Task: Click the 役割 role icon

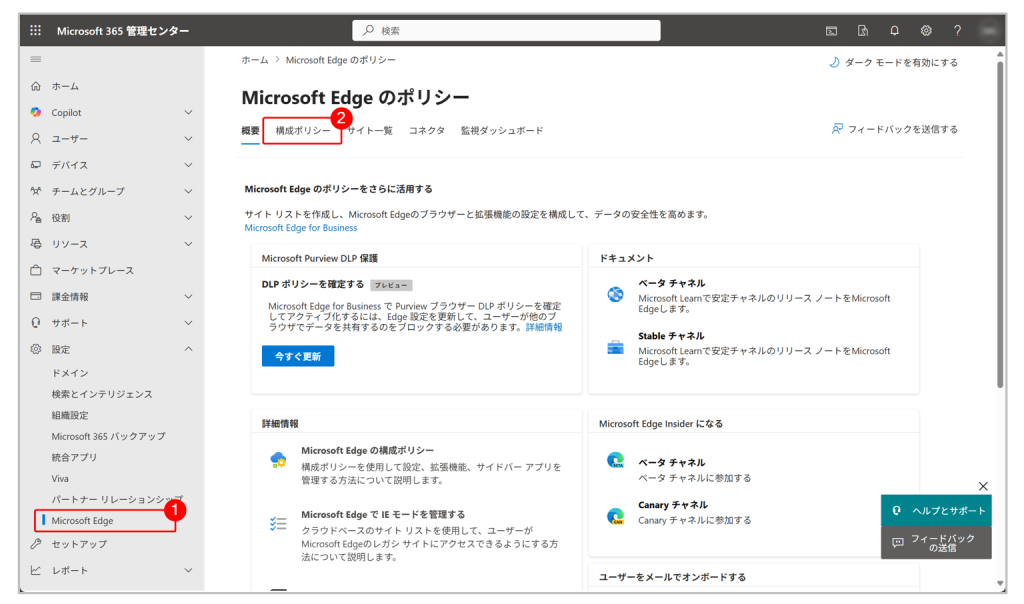Action: coord(36,217)
